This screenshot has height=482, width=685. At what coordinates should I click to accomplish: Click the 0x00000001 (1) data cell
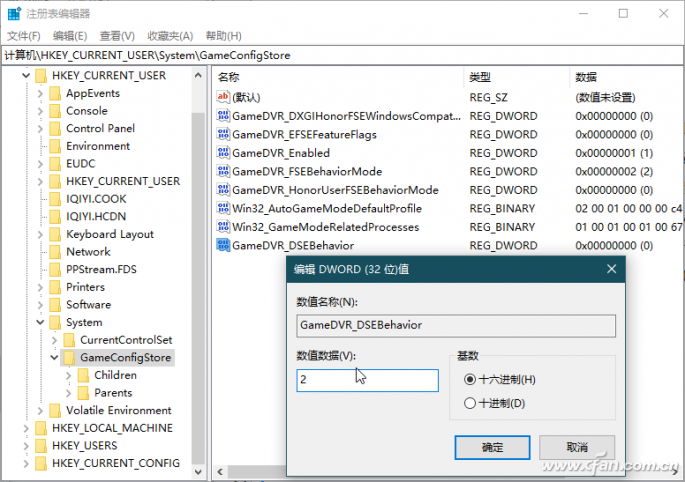pyautogui.click(x=614, y=153)
